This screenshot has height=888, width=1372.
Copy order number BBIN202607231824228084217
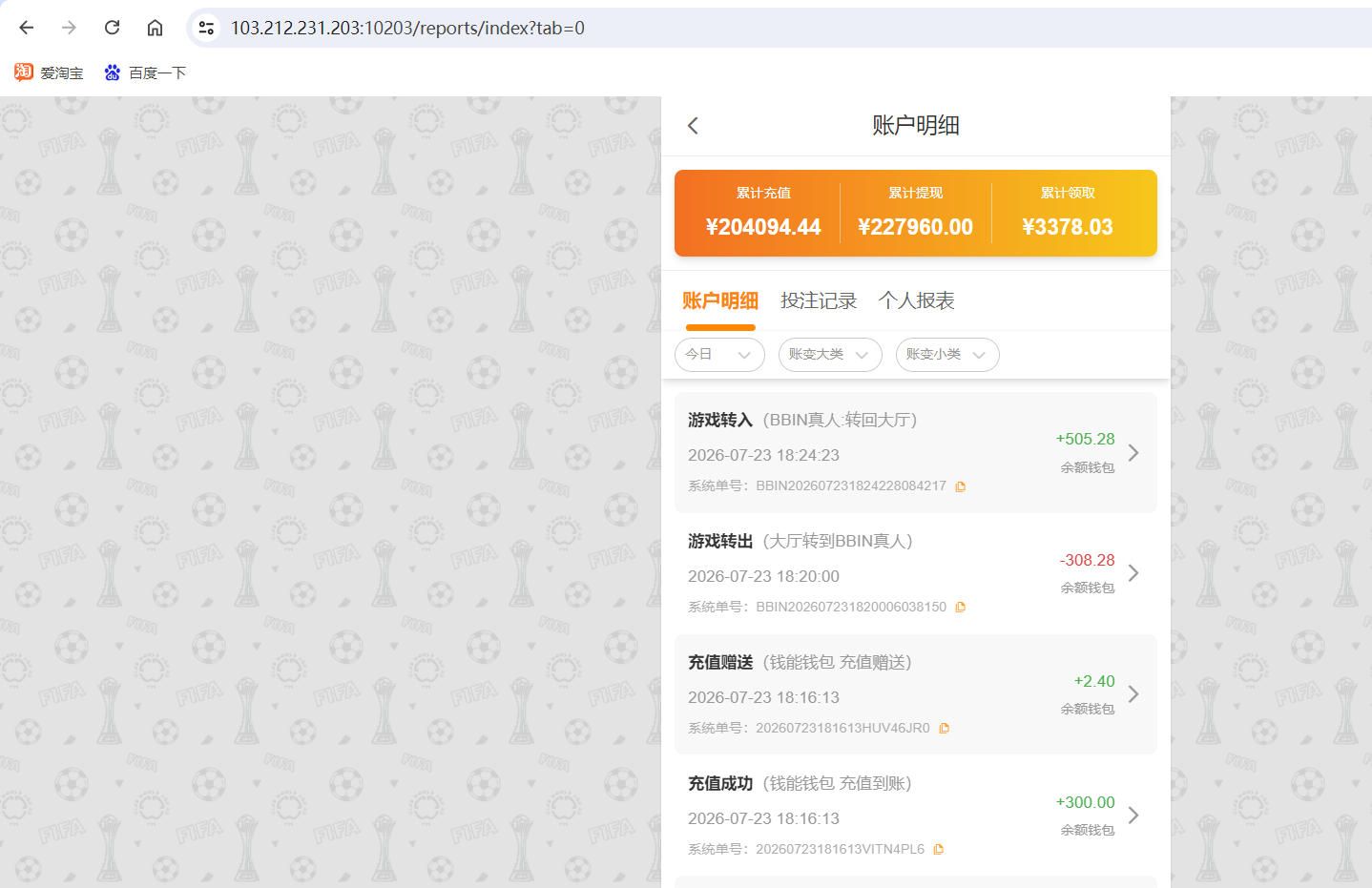(x=961, y=486)
